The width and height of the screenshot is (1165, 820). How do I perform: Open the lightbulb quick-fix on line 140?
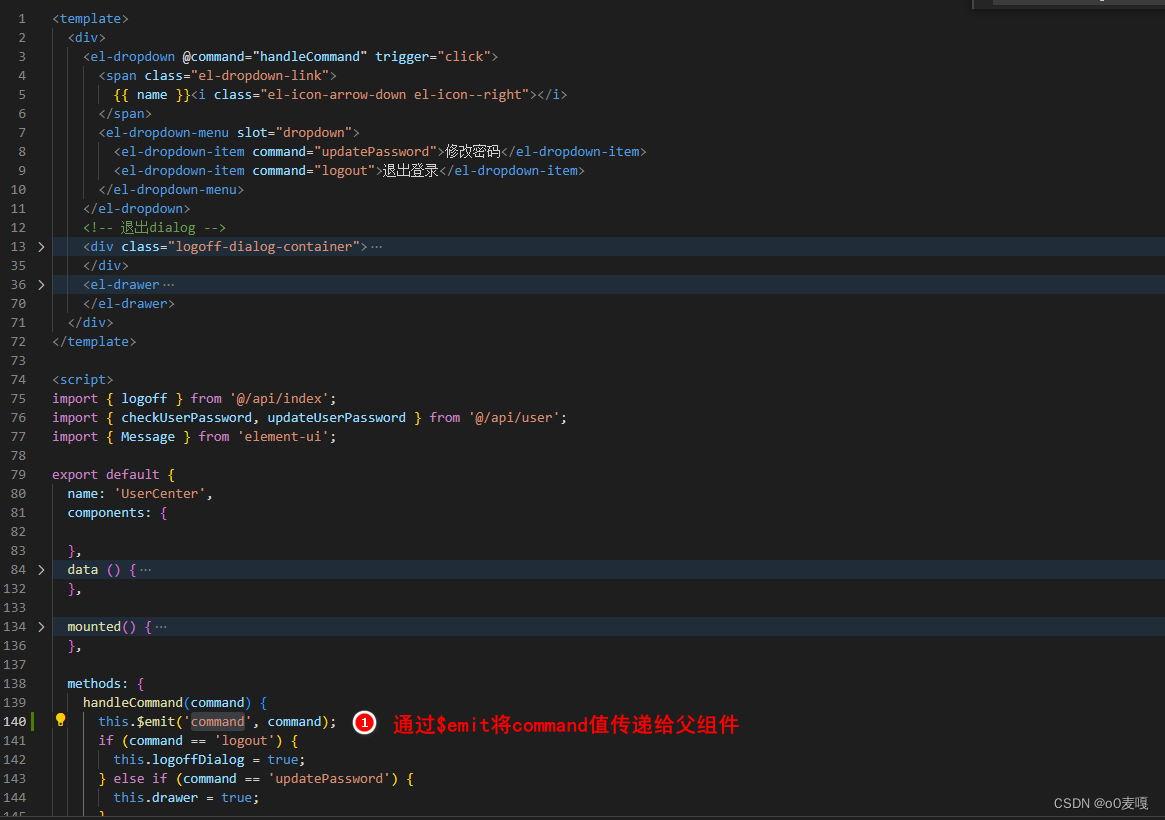(x=61, y=720)
